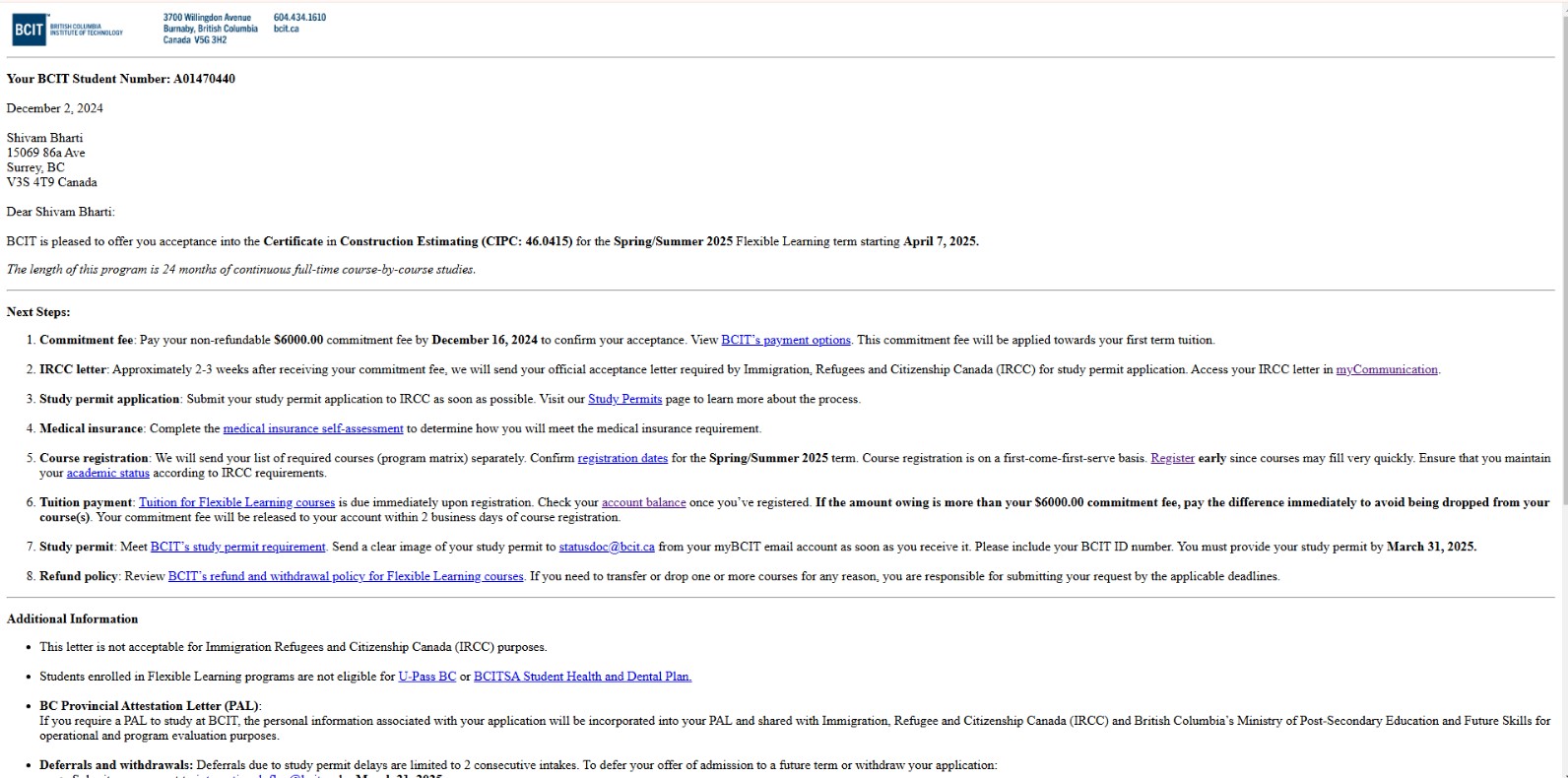The width and height of the screenshot is (1568, 778).
Task: Click the 'December 16, 2024' deadline text
Action: [x=485, y=340]
